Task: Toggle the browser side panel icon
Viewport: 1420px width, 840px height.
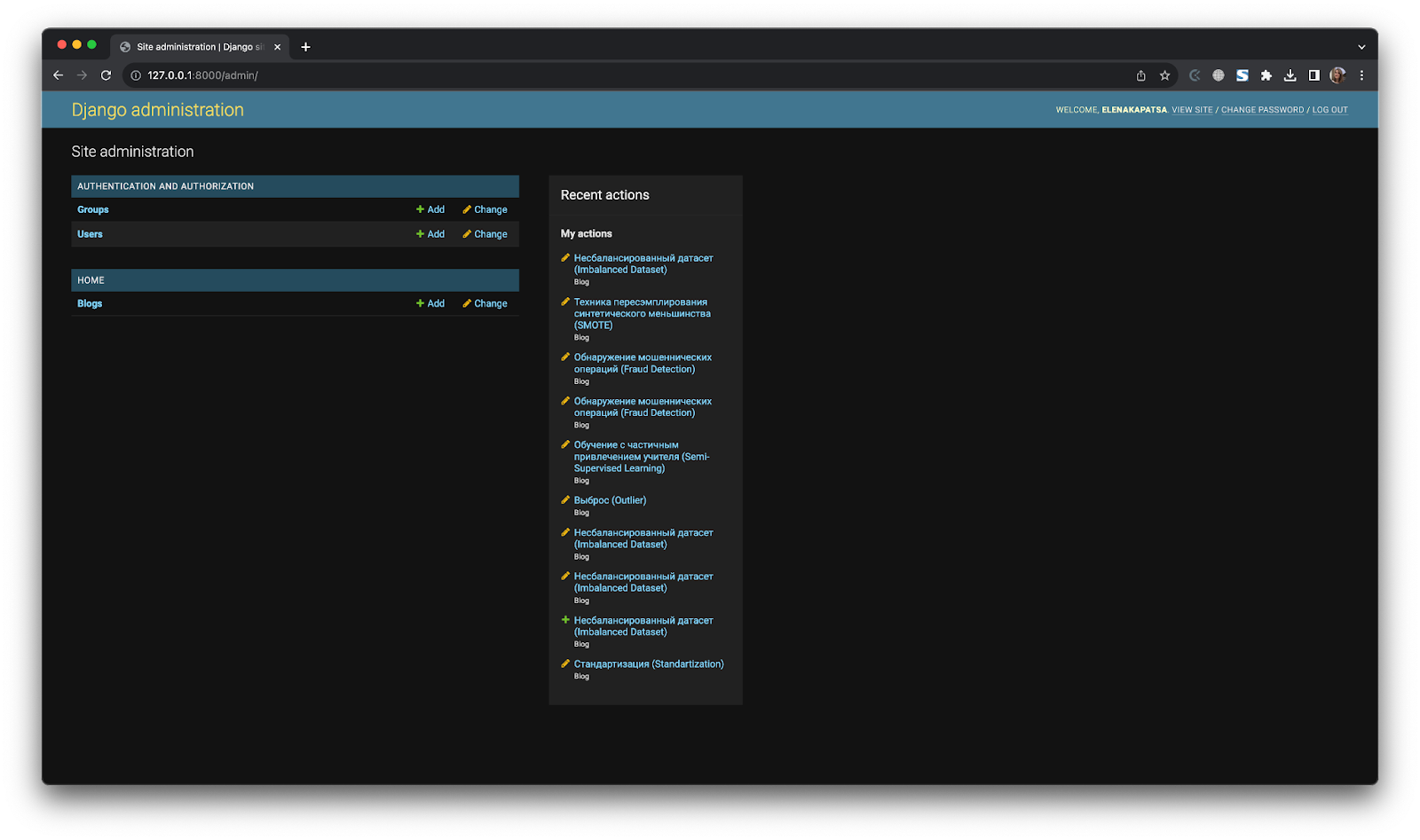Action: point(1314,75)
